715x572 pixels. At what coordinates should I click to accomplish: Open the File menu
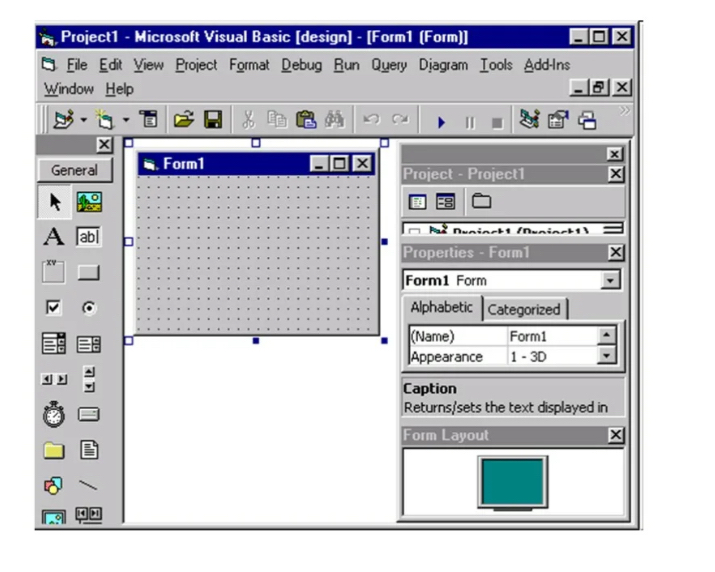tap(77, 65)
